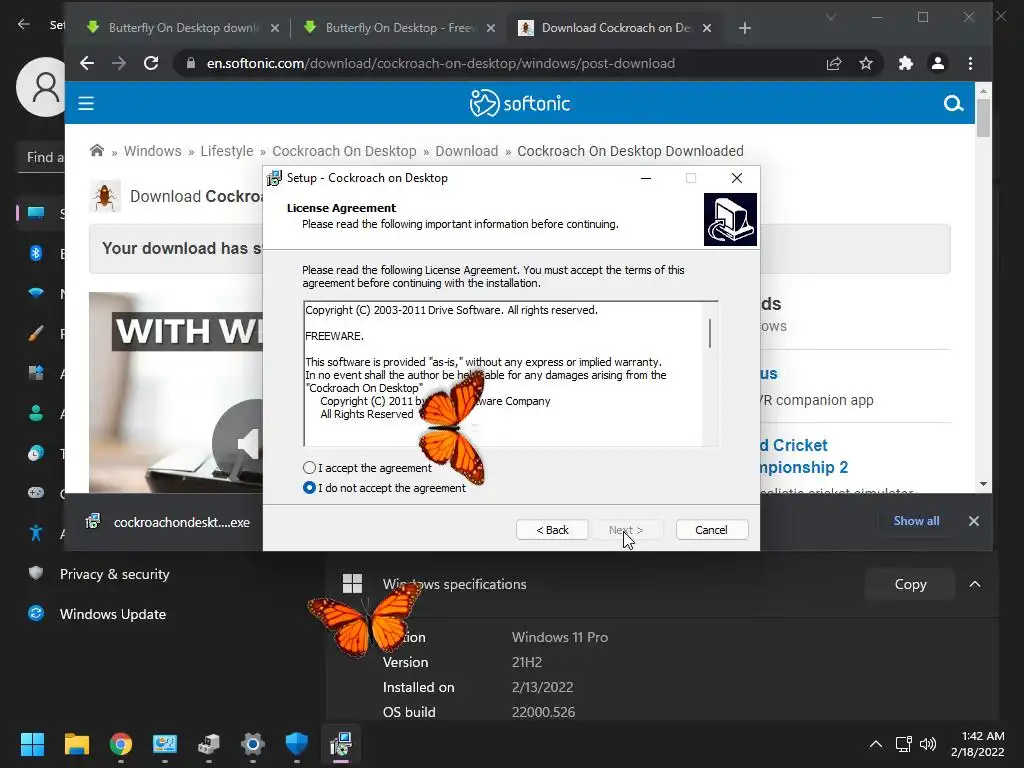1024x768 pixels.
Task: Click the Softonic search magnifier icon
Action: pos(953,103)
